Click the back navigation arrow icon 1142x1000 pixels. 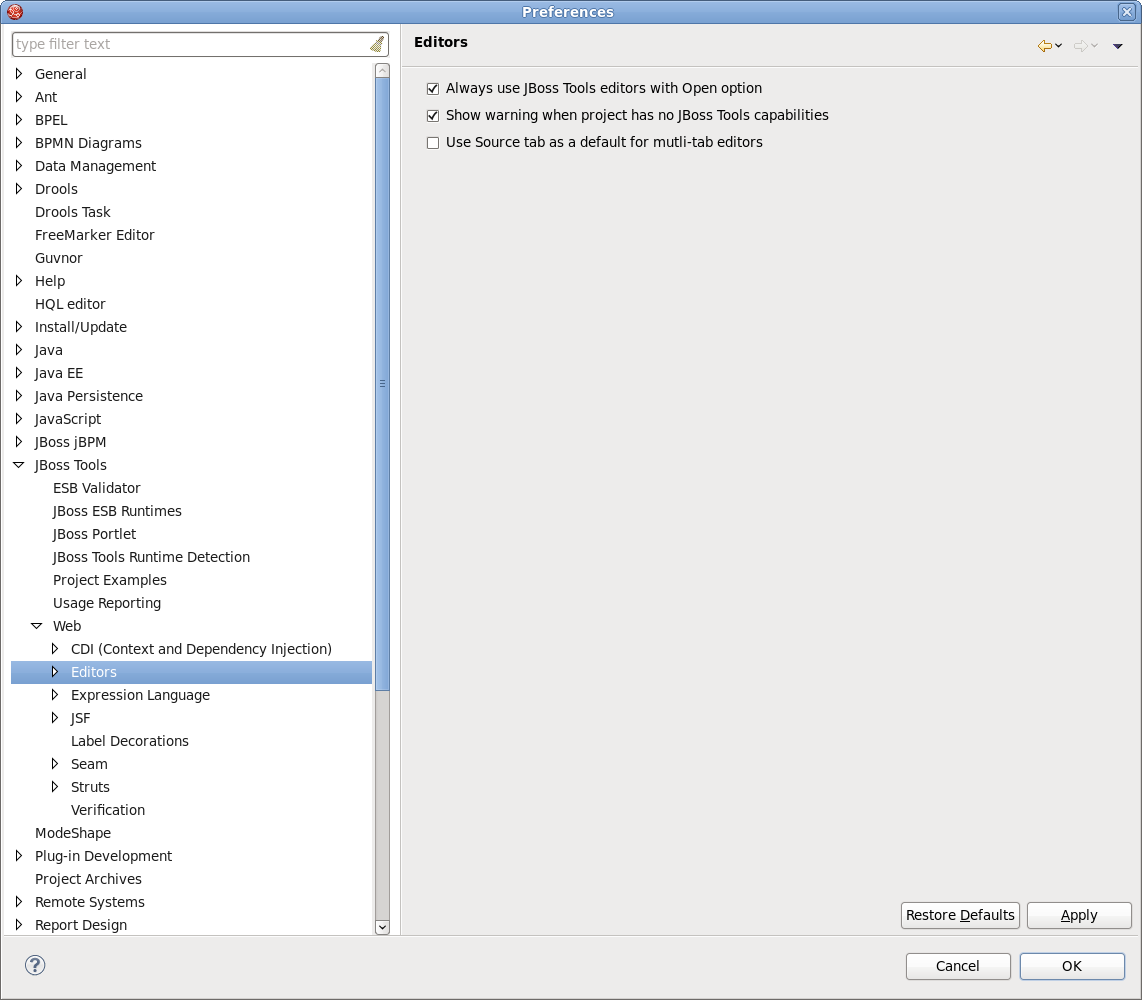point(1045,46)
